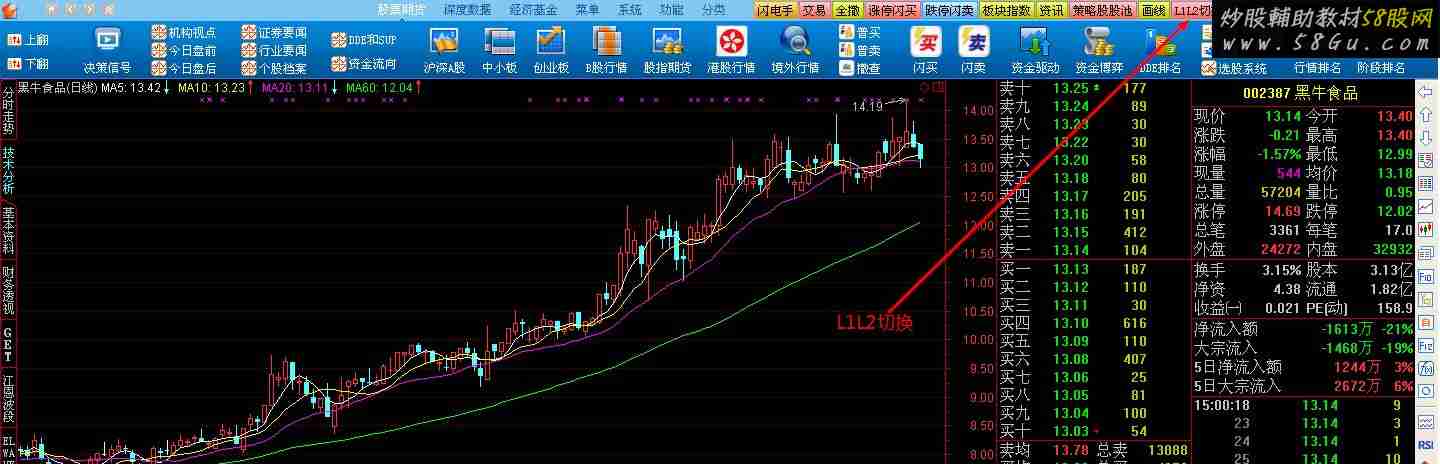This screenshot has height=464, width=1440.
Task: Open the 菜单 menu
Action: coord(587,9)
